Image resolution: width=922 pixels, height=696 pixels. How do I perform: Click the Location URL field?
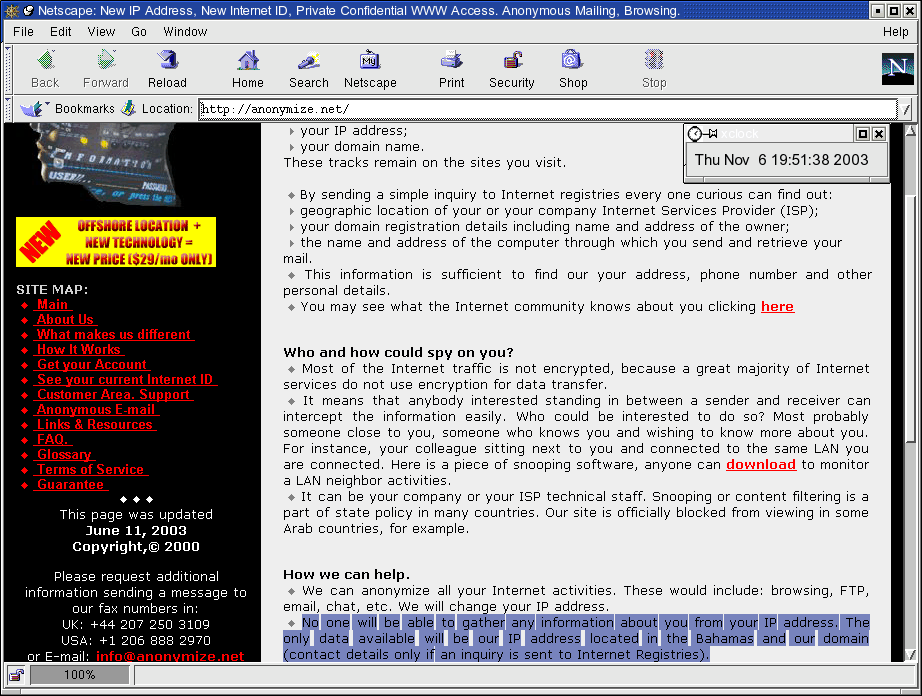[x=547, y=109]
